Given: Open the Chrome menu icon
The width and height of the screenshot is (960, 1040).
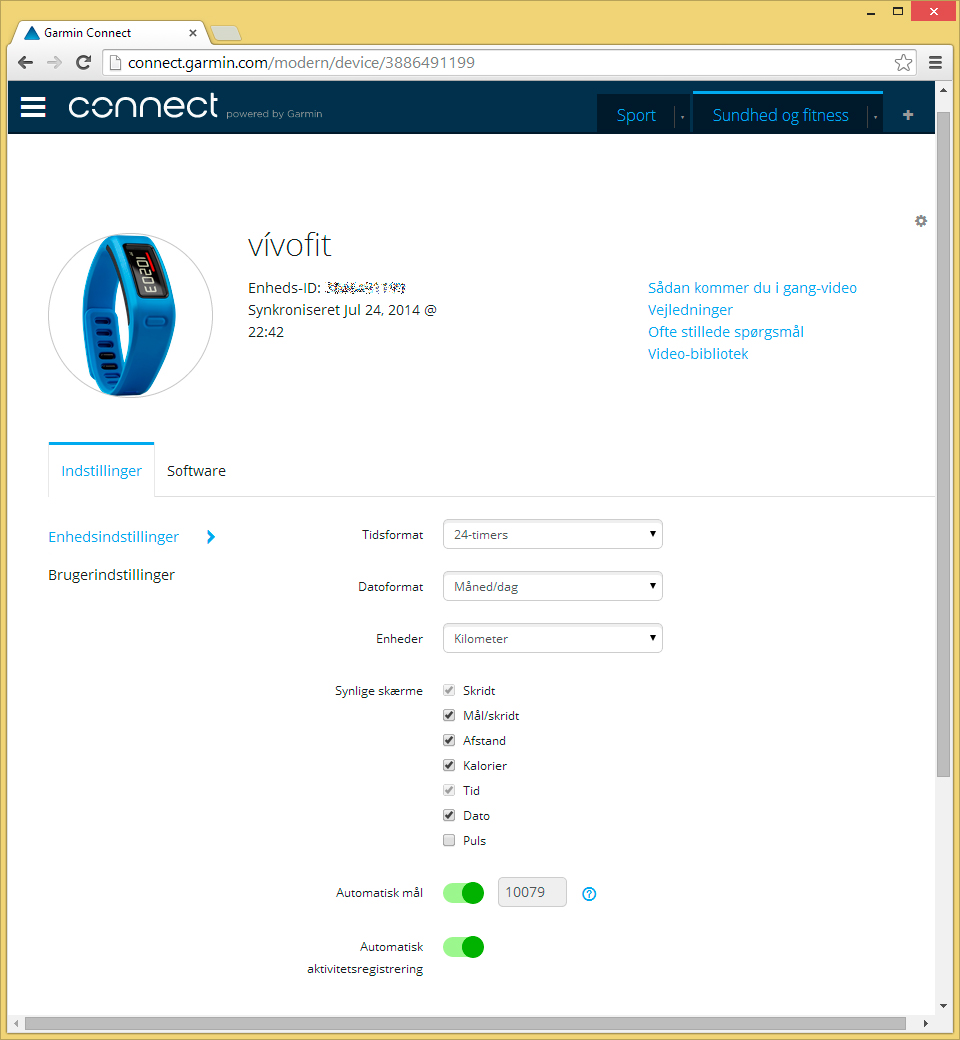Looking at the screenshot, I should point(935,63).
